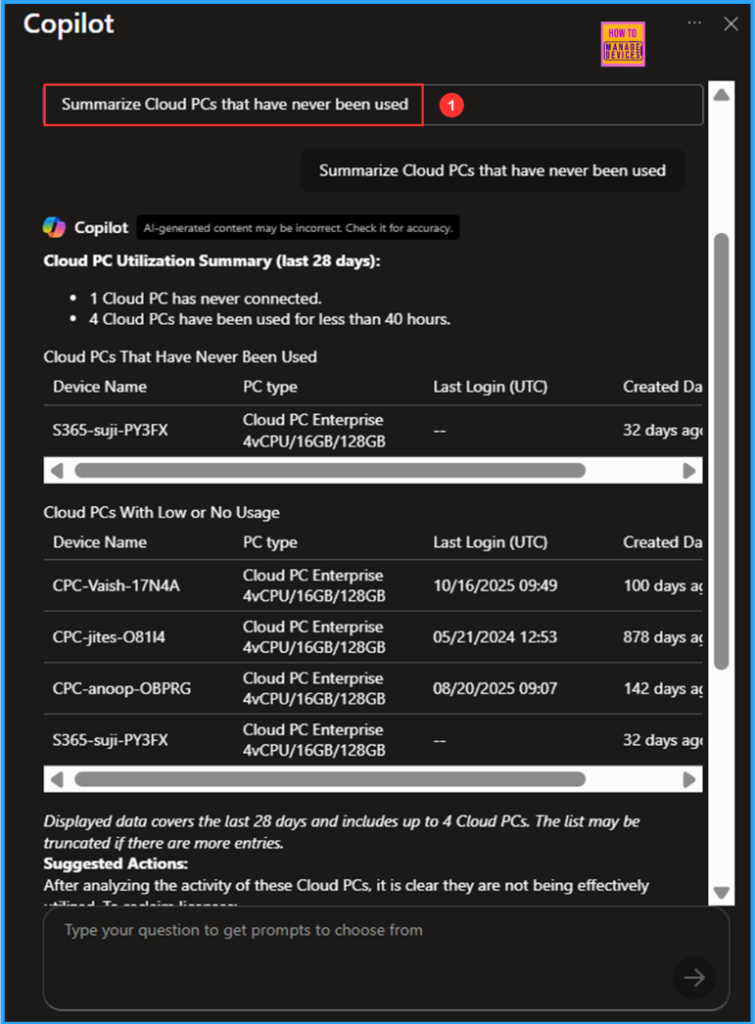Click the Copilot logo icon
Screen dimensions: 755x1024
[54, 228]
